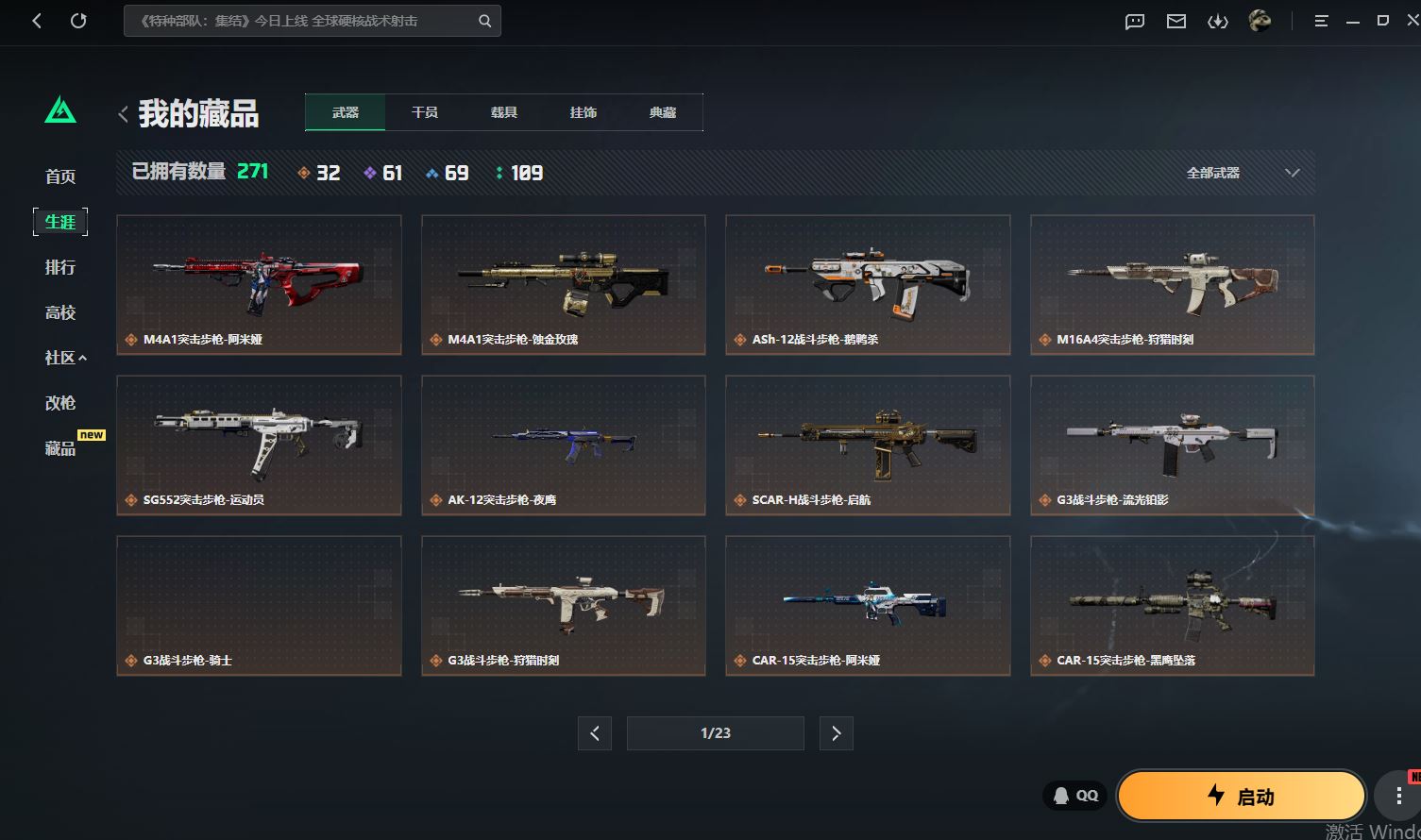Open the user avatar profile
The height and width of the screenshot is (840, 1421).
point(1260,21)
